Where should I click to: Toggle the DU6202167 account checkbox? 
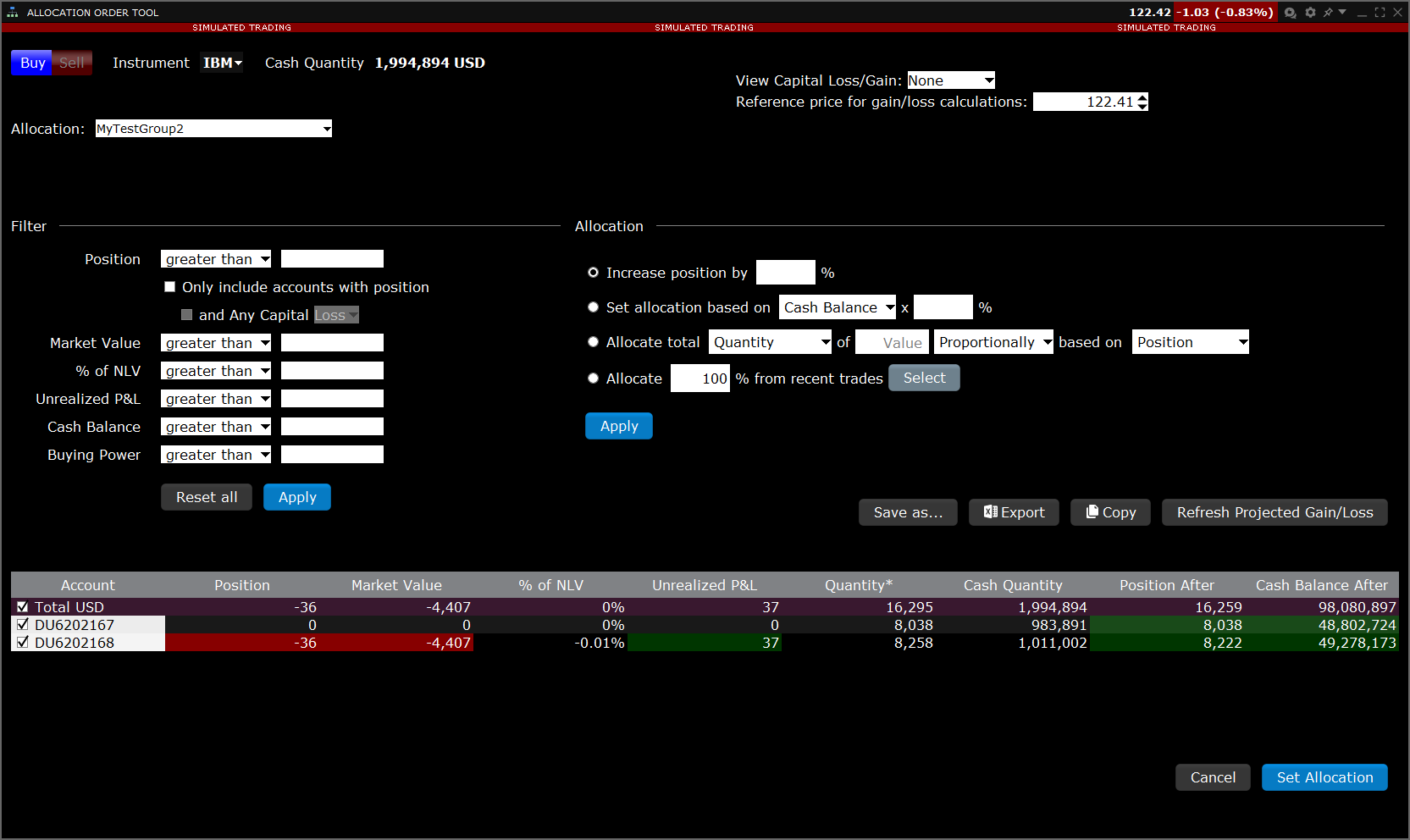pyautogui.click(x=23, y=625)
